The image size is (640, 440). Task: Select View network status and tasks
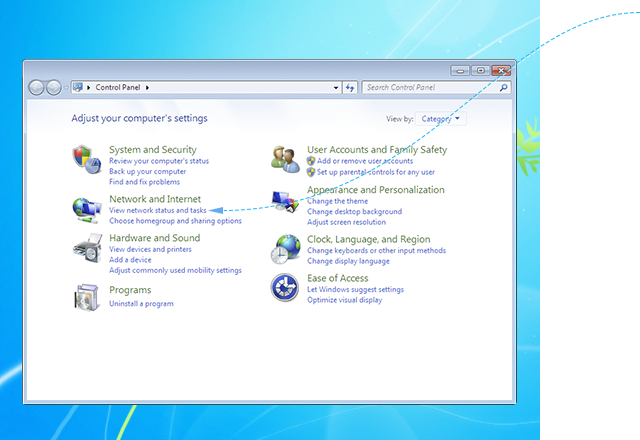click(158, 210)
